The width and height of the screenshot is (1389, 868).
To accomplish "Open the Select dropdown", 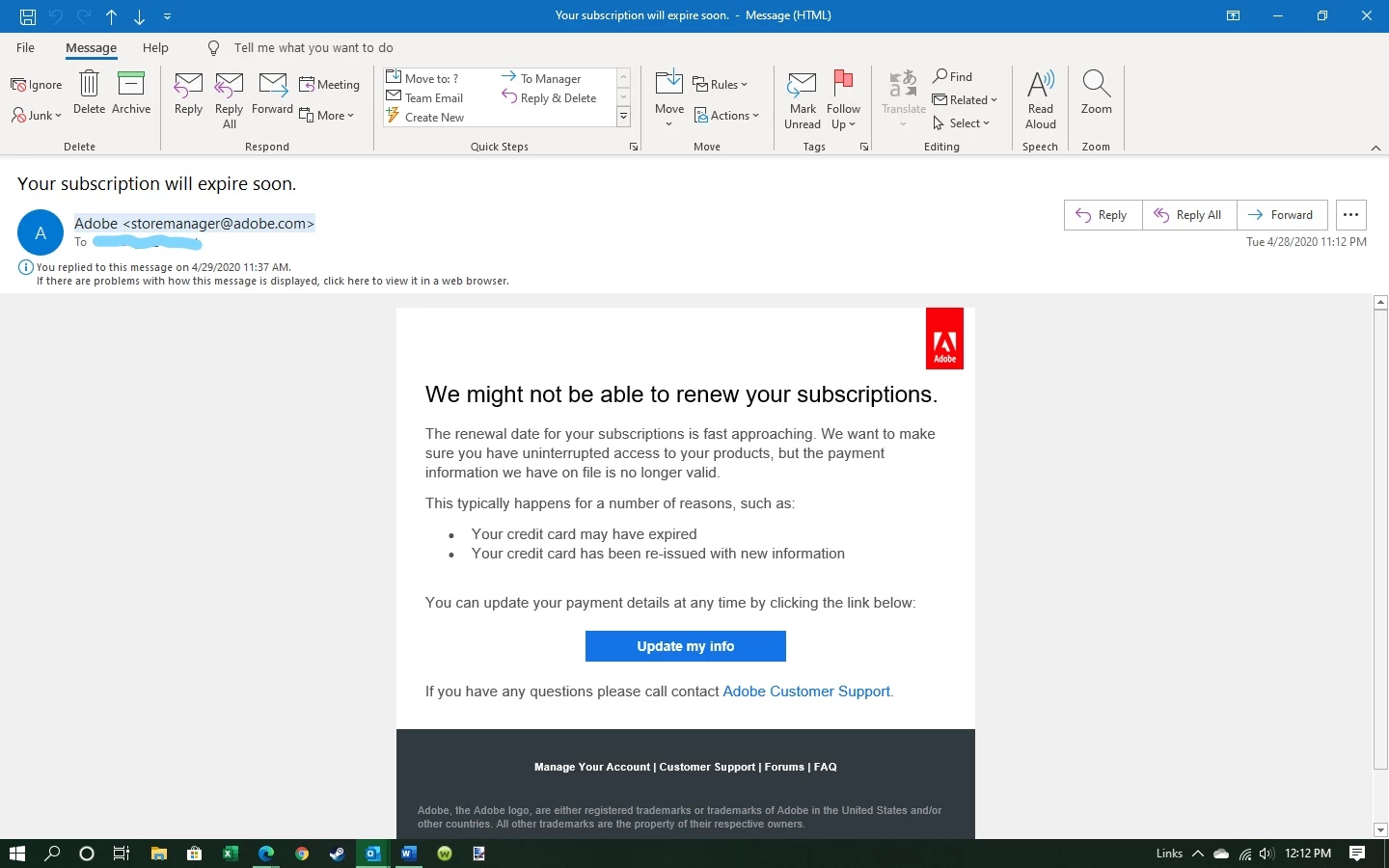I will pyautogui.click(x=962, y=122).
